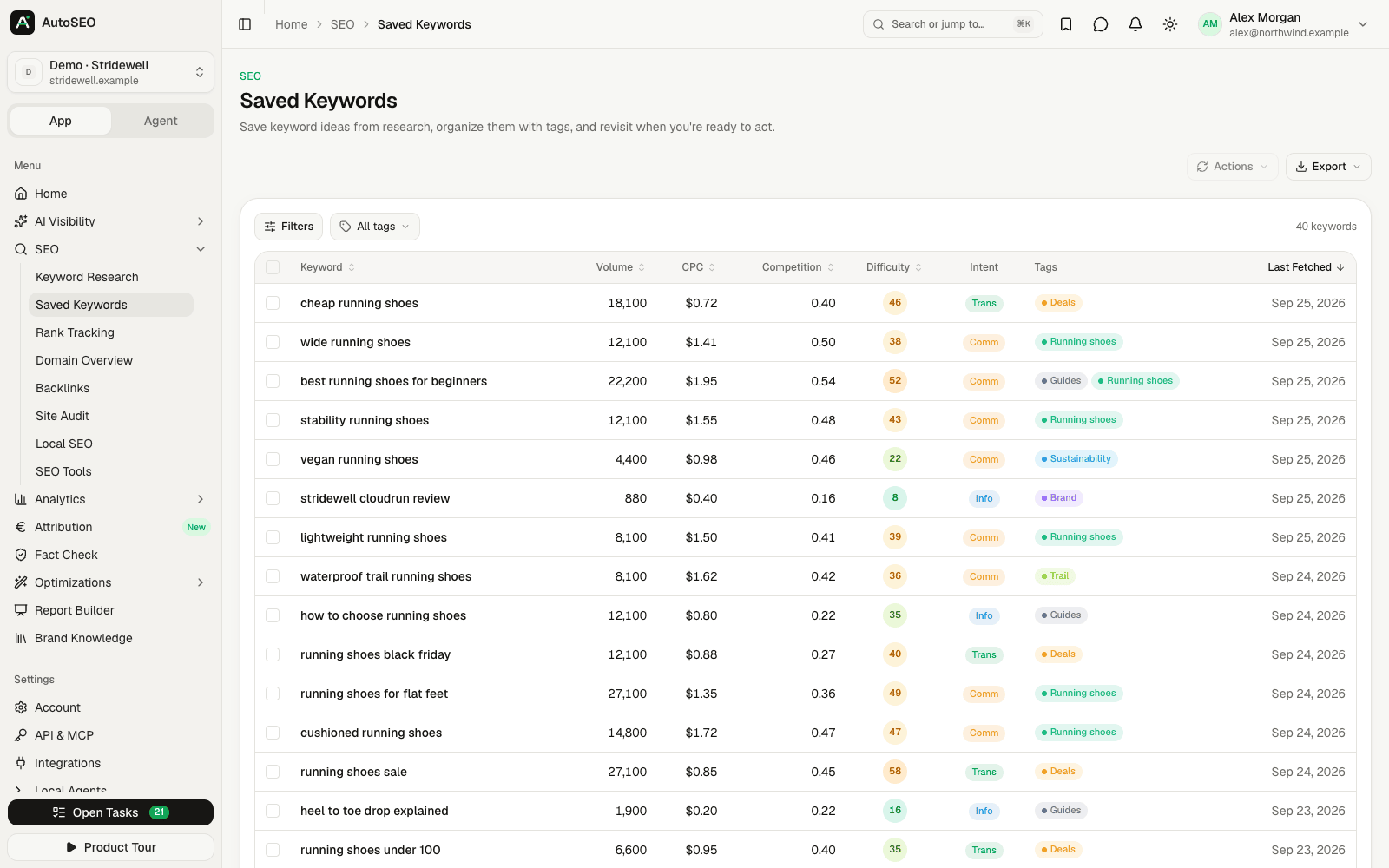Open the All tags dropdown
This screenshot has width=1389, height=868.
[x=375, y=227]
